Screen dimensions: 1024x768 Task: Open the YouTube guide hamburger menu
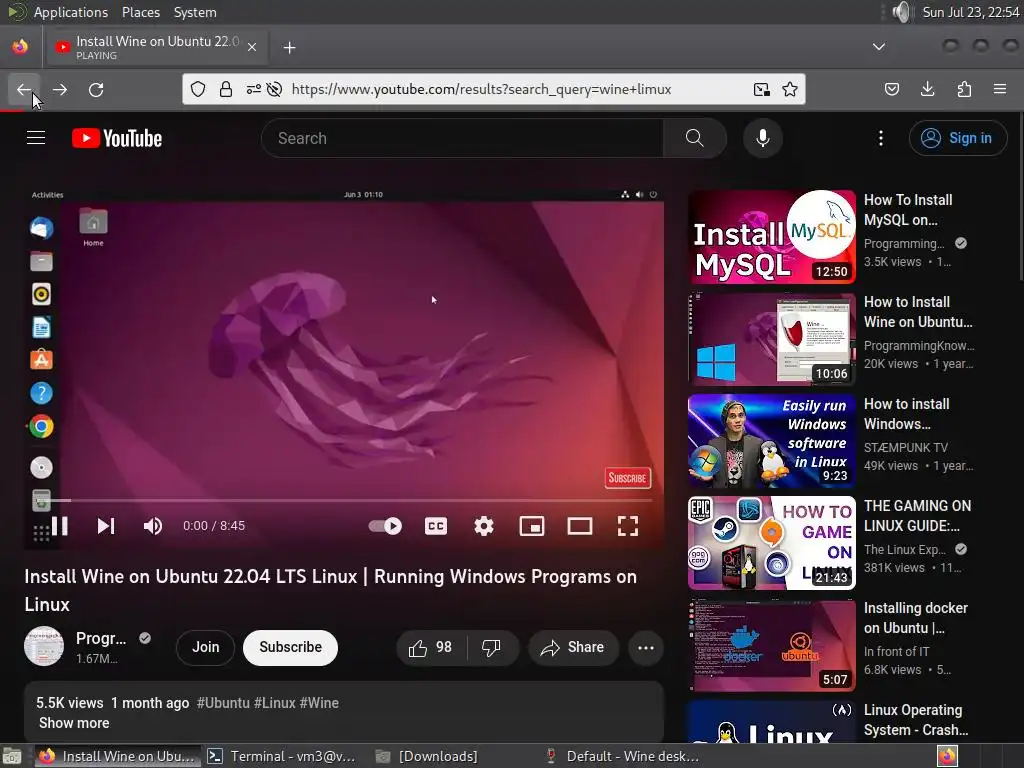point(36,138)
